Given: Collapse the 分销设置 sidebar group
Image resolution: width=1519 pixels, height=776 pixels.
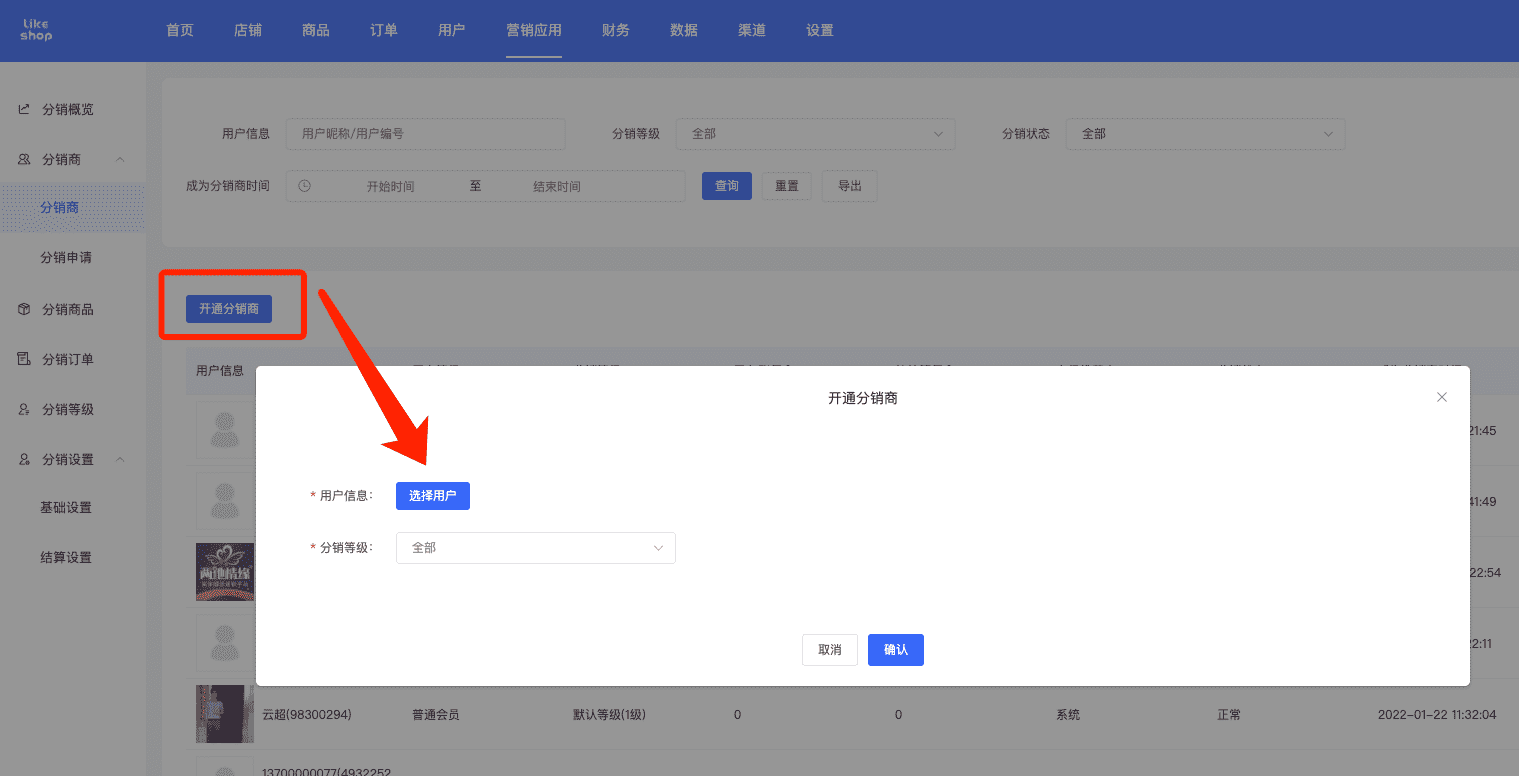Looking at the screenshot, I should point(120,459).
